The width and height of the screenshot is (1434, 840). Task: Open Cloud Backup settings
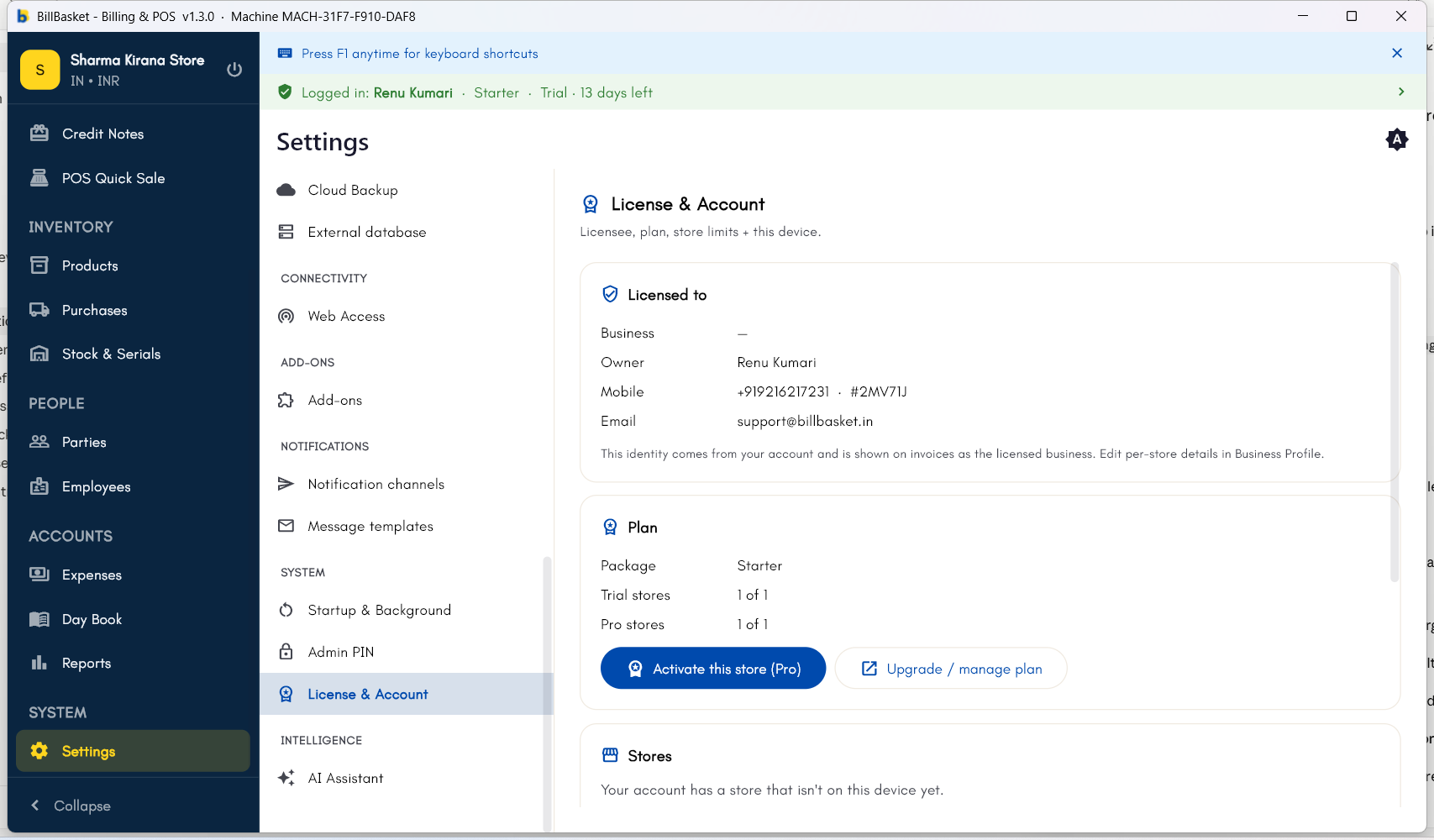coord(407,190)
